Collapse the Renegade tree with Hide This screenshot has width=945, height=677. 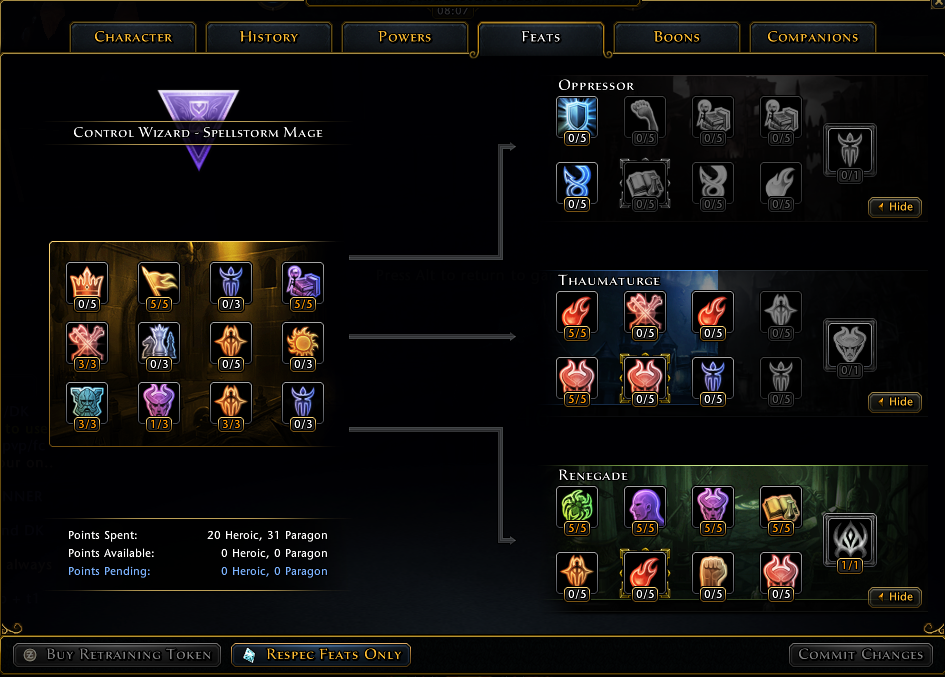point(895,597)
